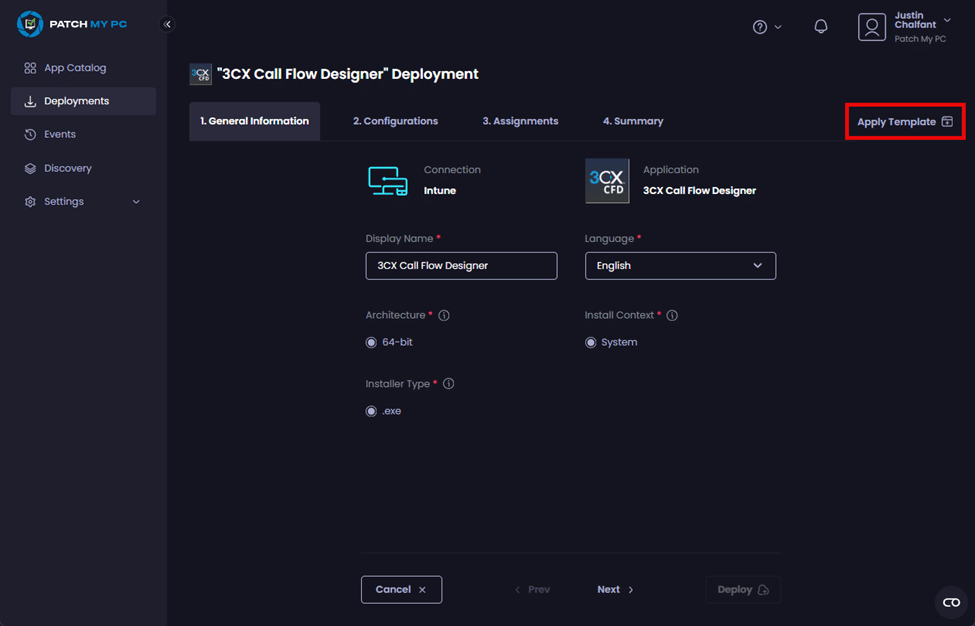The width and height of the screenshot is (975, 626).
Task: Select the System install context option
Action: [591, 343]
